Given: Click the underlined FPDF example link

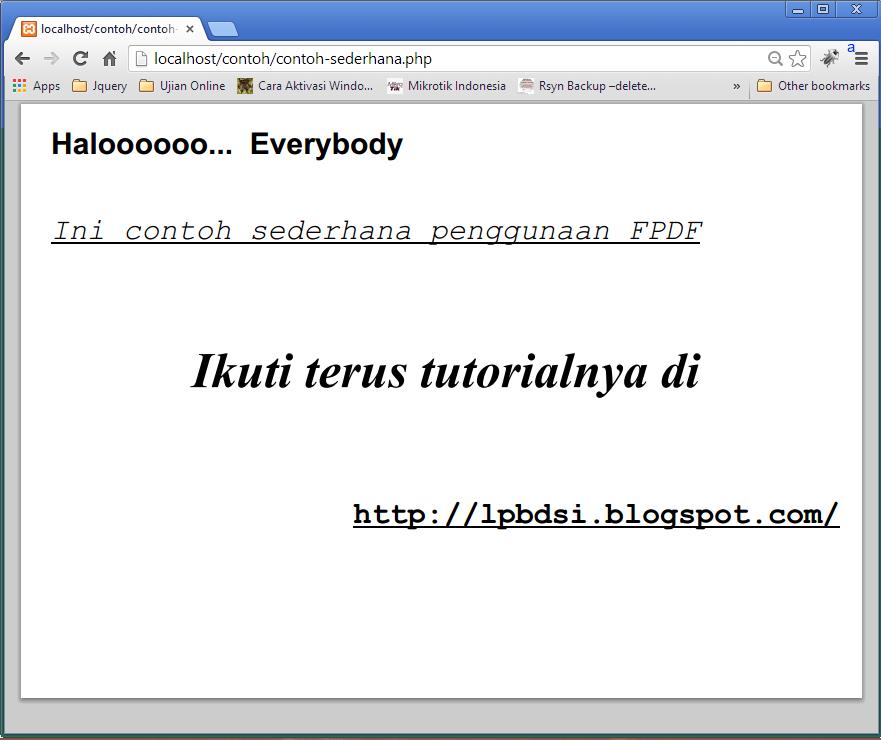Looking at the screenshot, I should coord(377,230).
